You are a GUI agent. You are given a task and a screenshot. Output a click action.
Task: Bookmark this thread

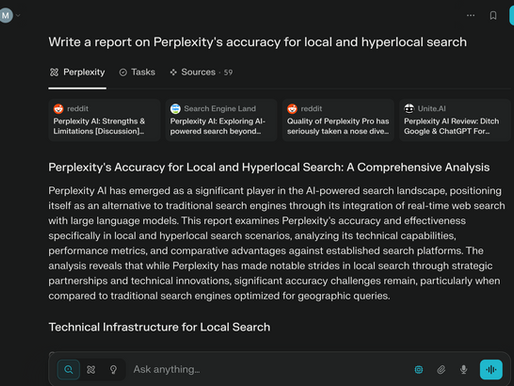pos(493,15)
